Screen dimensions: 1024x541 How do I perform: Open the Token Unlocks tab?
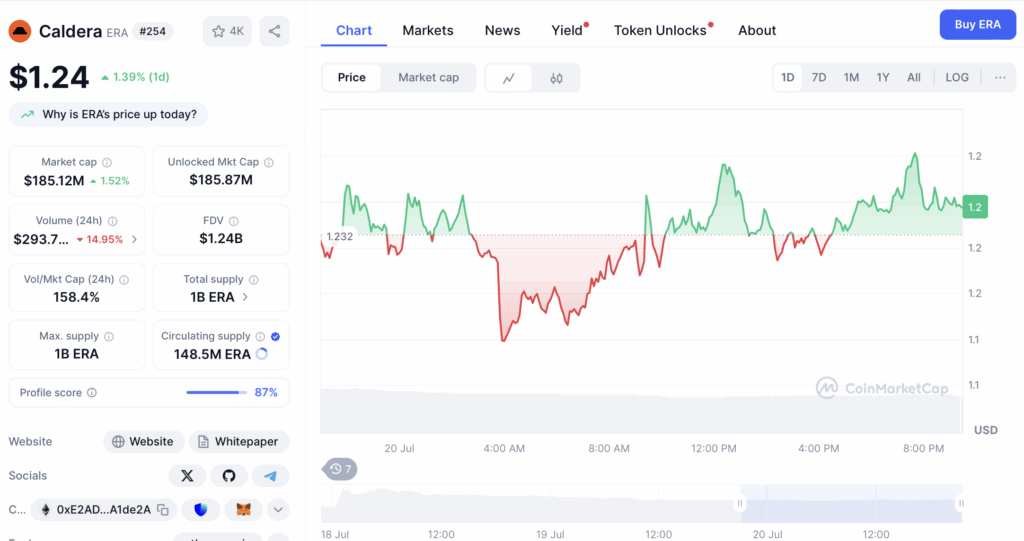(x=660, y=30)
